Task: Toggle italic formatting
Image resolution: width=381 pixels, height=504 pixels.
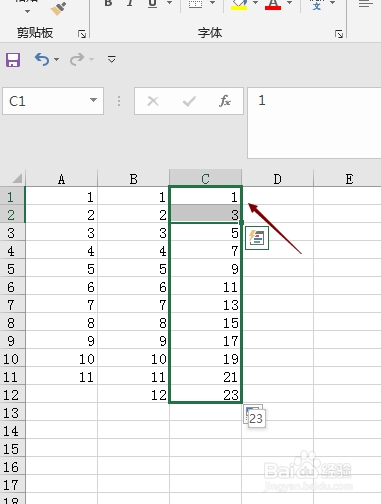Action: point(130,3)
